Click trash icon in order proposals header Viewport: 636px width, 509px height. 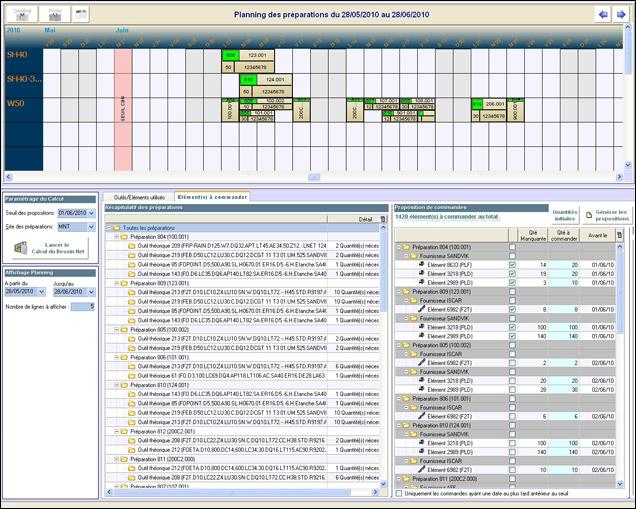pos(618,234)
